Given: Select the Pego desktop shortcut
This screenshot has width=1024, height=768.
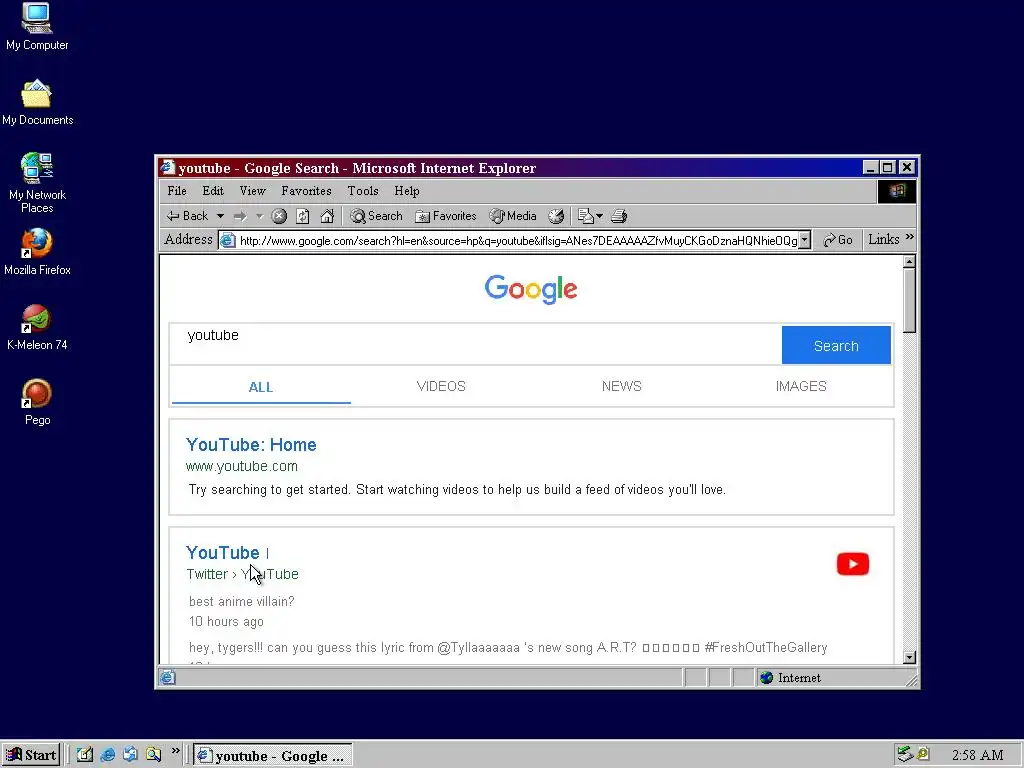Looking at the screenshot, I should [37, 402].
